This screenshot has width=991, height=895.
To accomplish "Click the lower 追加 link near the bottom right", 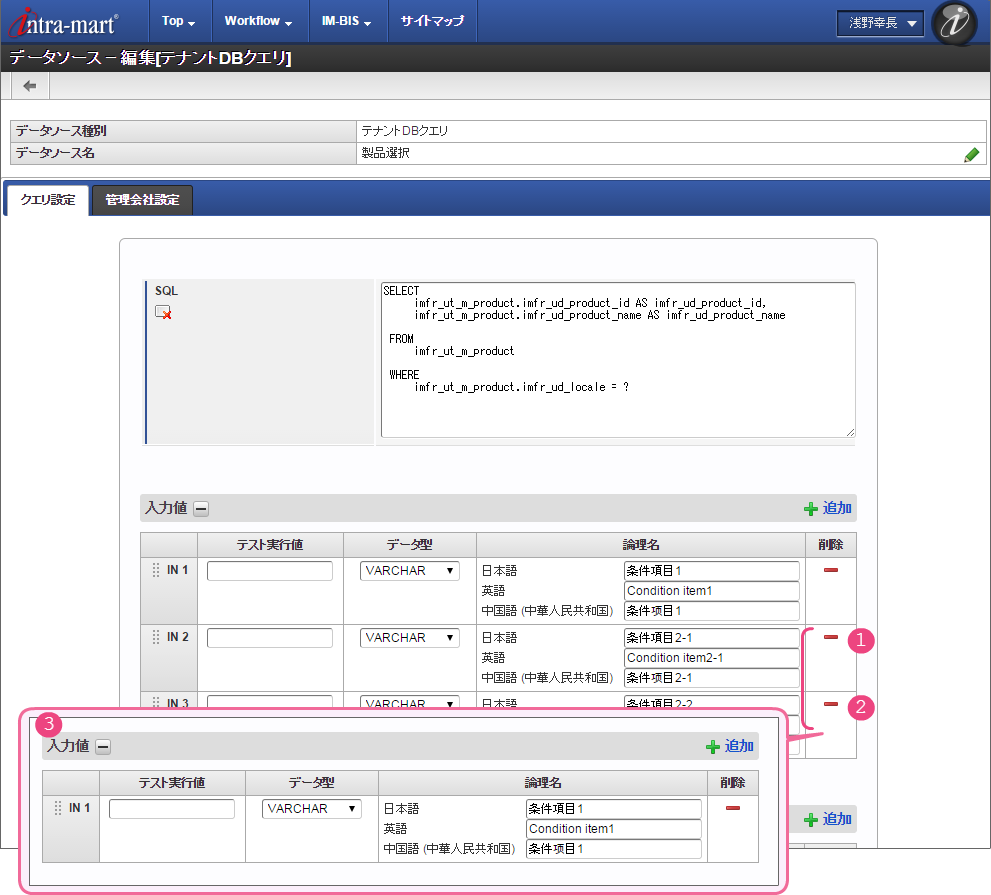I will (x=828, y=819).
